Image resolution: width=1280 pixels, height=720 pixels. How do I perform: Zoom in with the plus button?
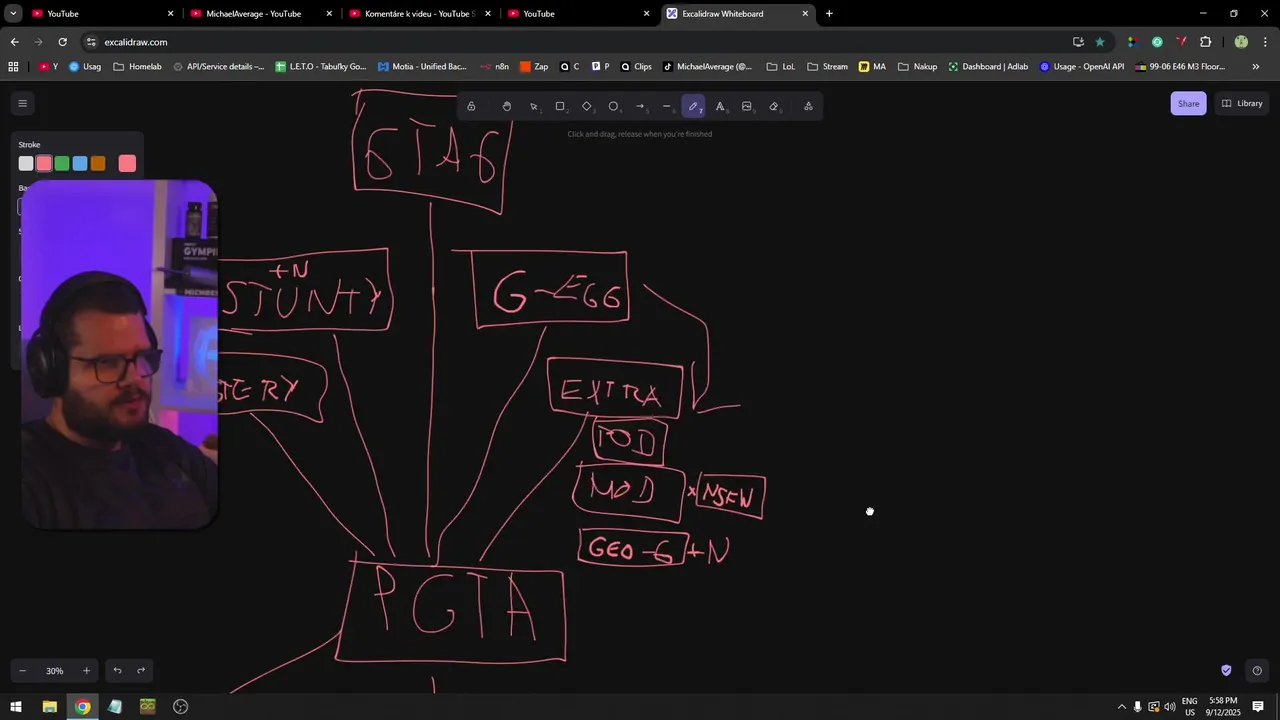[x=86, y=670]
